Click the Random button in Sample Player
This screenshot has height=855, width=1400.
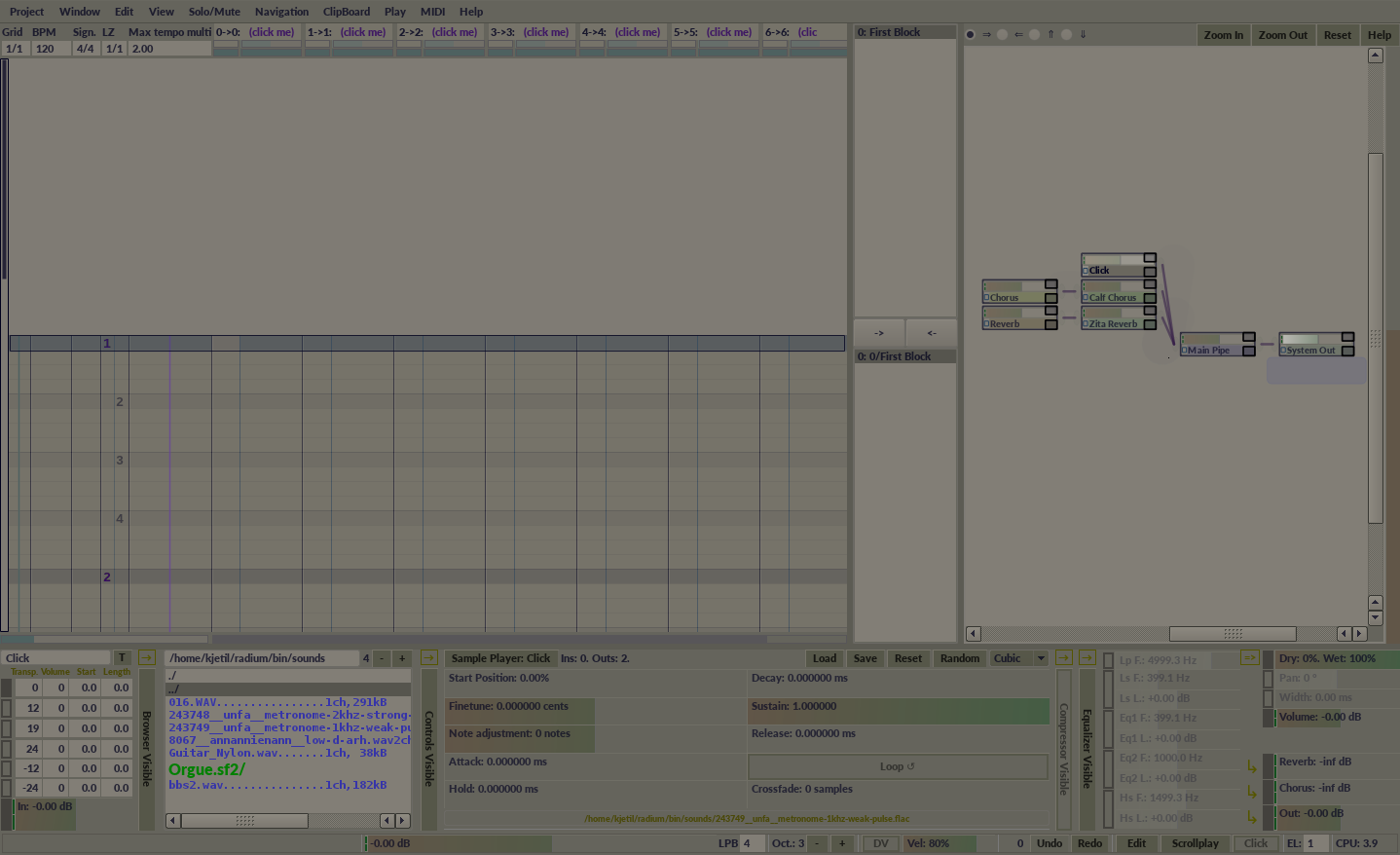click(x=959, y=658)
